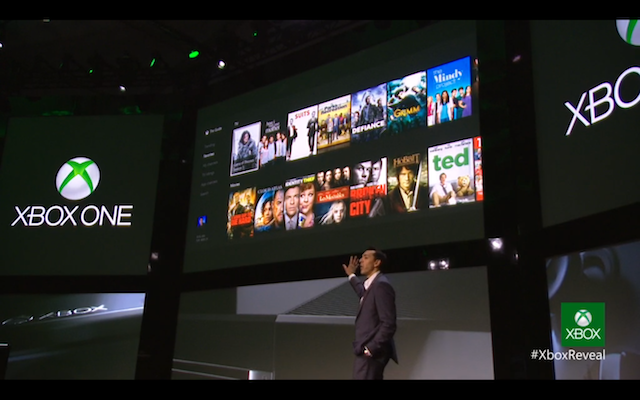Select the Defiance show tile
The height and width of the screenshot is (400, 640).
369,112
